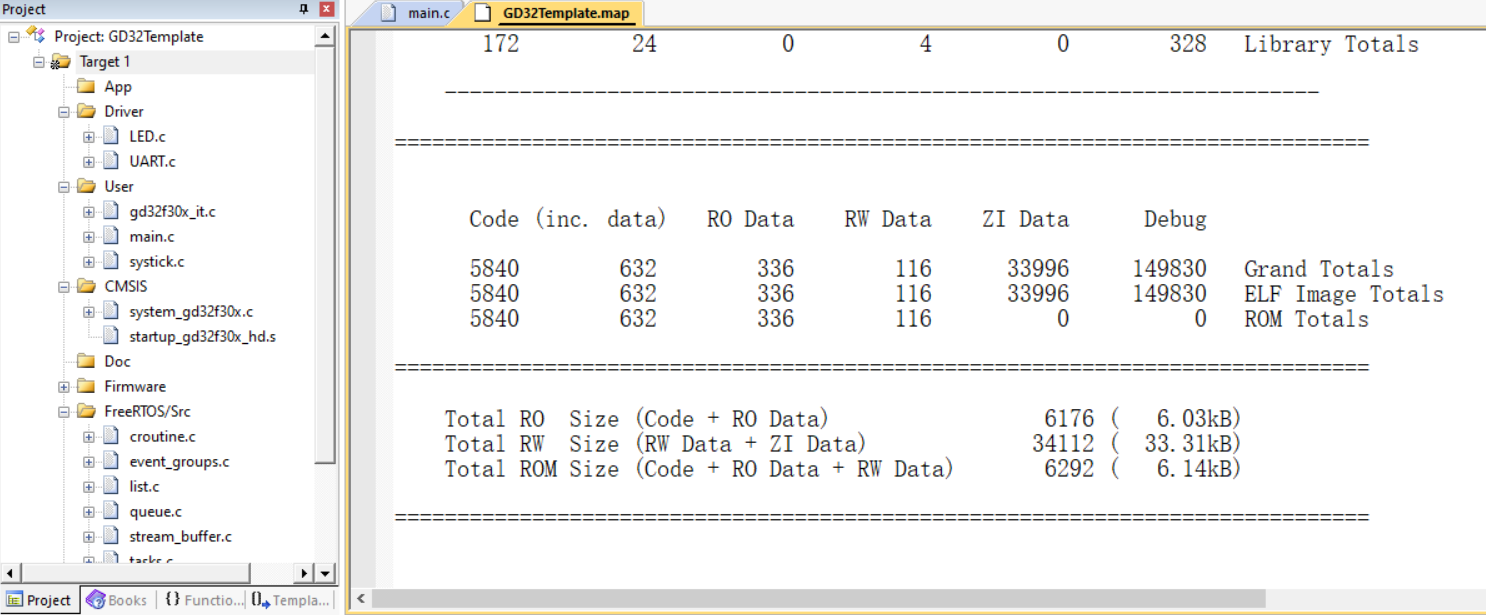Close the Project panel

tap(326, 9)
